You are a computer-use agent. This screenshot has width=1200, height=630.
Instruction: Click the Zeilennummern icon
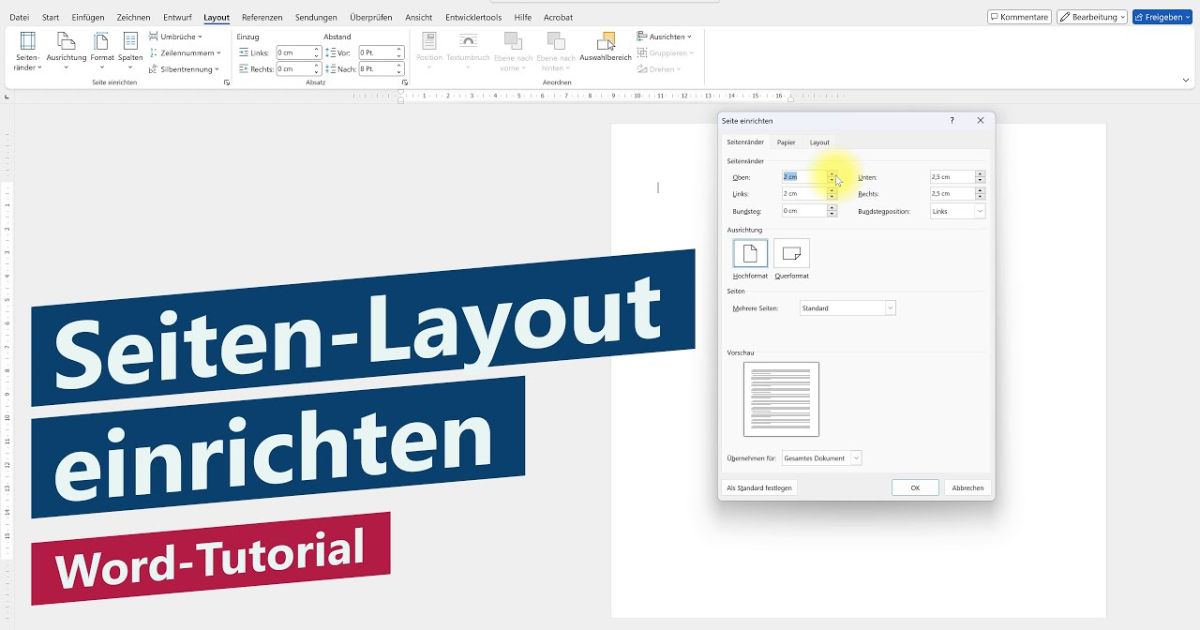185,52
